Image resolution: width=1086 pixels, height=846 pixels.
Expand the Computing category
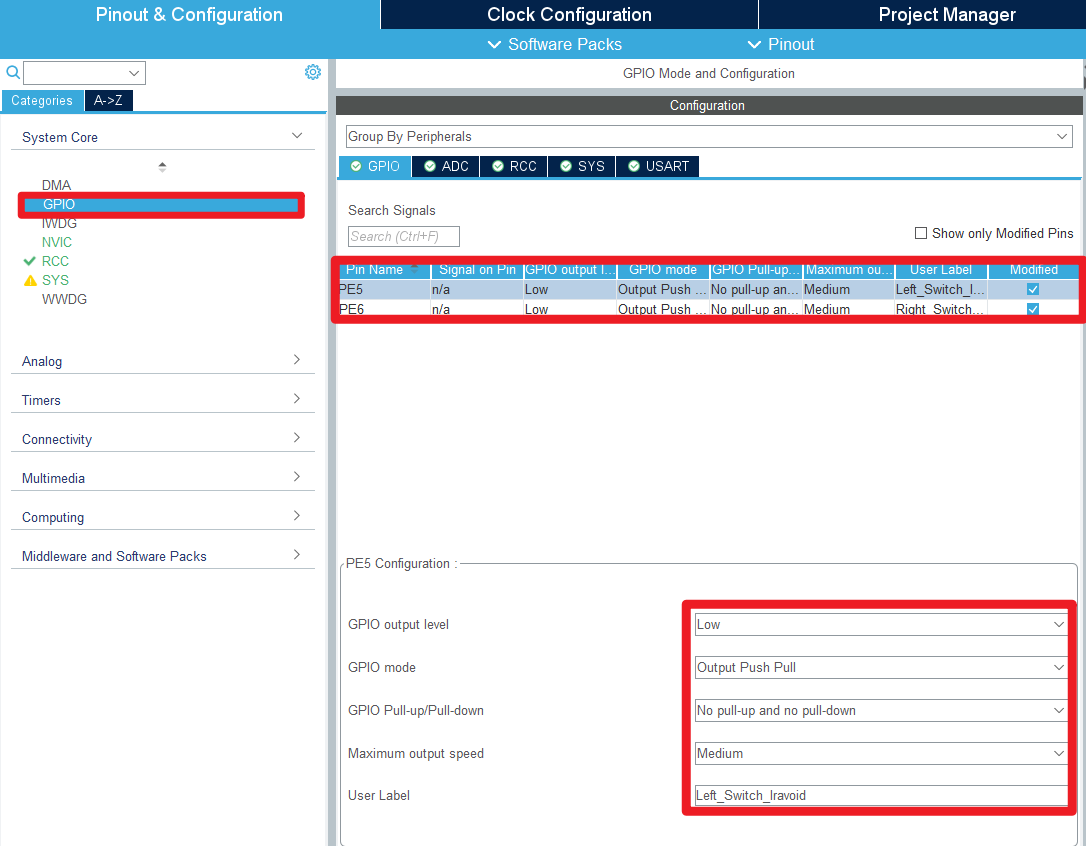coord(163,517)
